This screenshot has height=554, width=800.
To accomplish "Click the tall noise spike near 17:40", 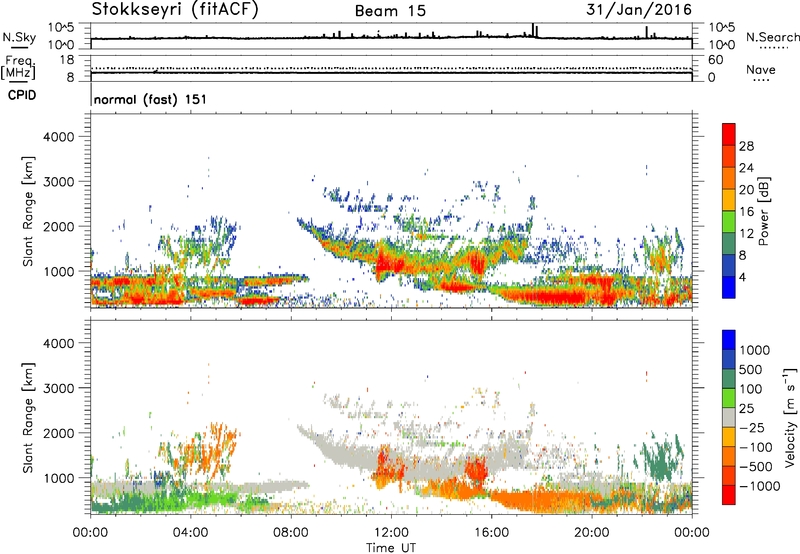I will pos(533,30).
